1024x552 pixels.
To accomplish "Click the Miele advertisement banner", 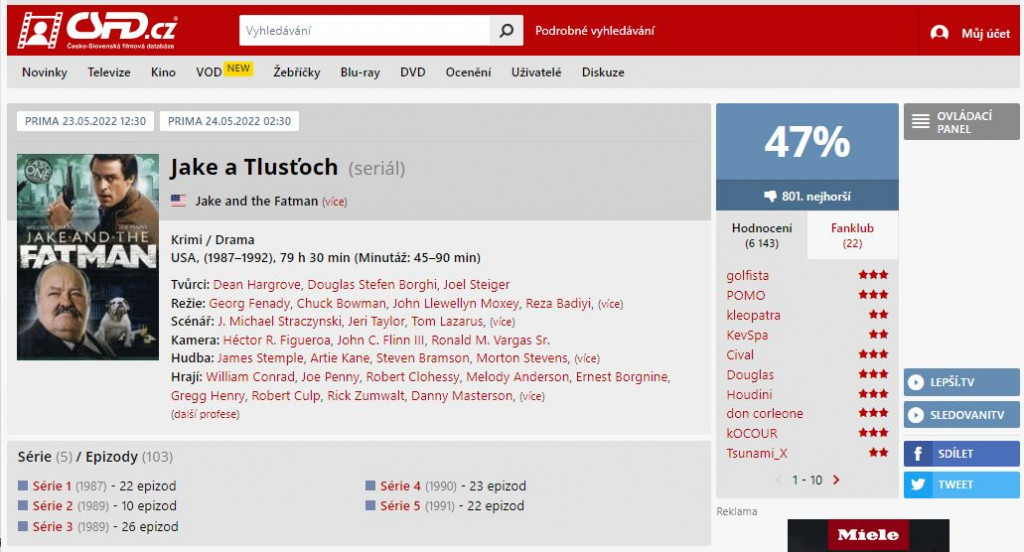I will (x=868, y=536).
